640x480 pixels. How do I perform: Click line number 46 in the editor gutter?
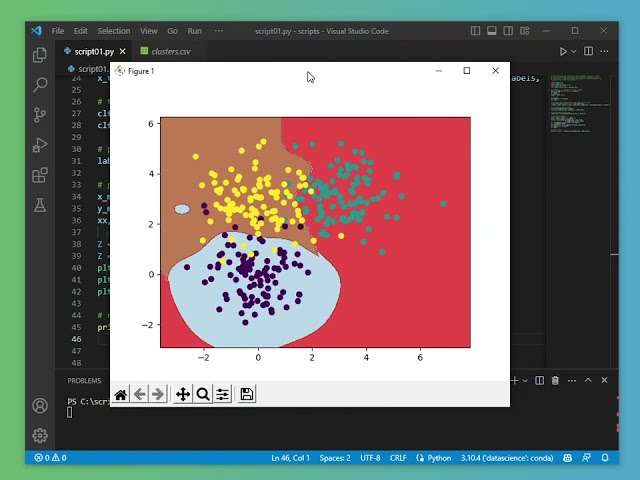coord(76,339)
